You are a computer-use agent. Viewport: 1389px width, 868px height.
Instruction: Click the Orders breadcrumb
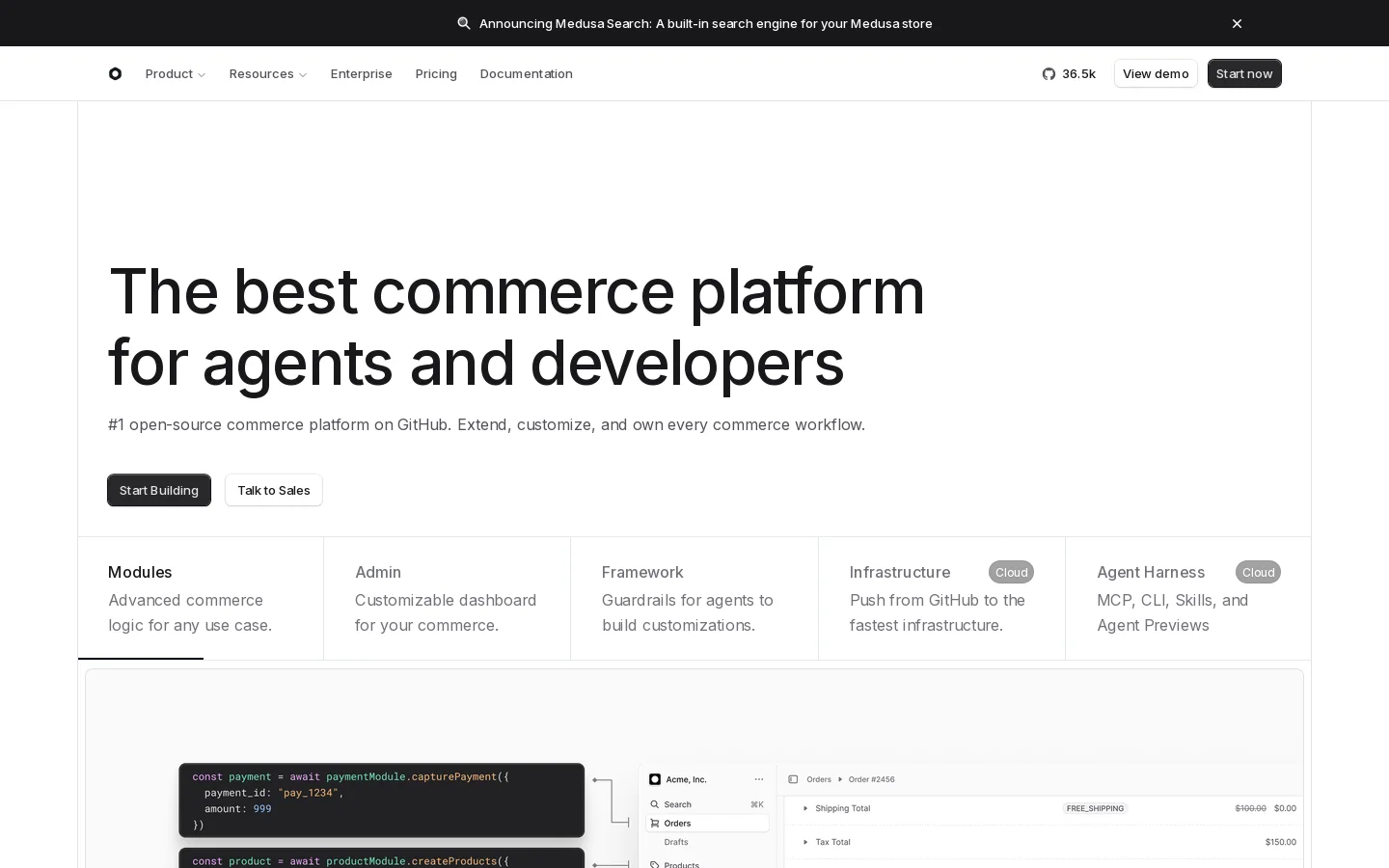point(819,779)
